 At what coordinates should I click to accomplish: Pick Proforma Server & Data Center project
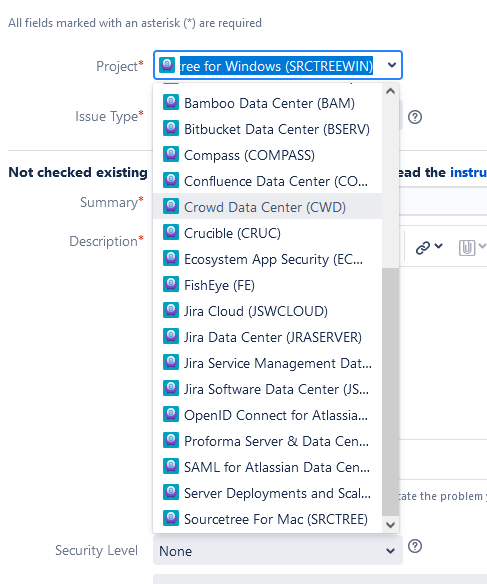pos(267,441)
